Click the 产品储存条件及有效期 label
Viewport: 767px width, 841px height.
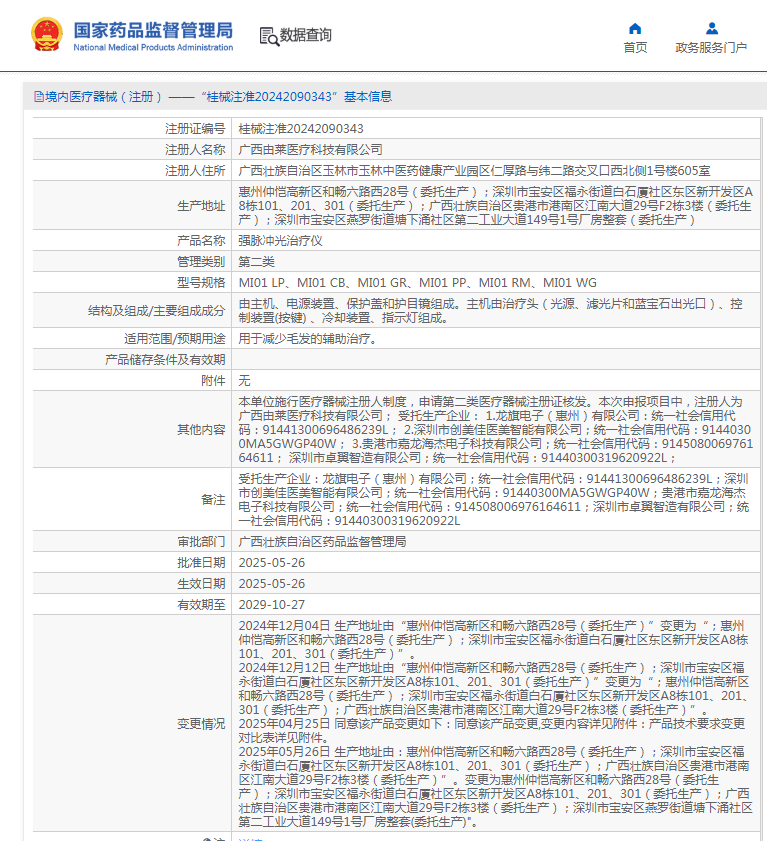pos(165,359)
